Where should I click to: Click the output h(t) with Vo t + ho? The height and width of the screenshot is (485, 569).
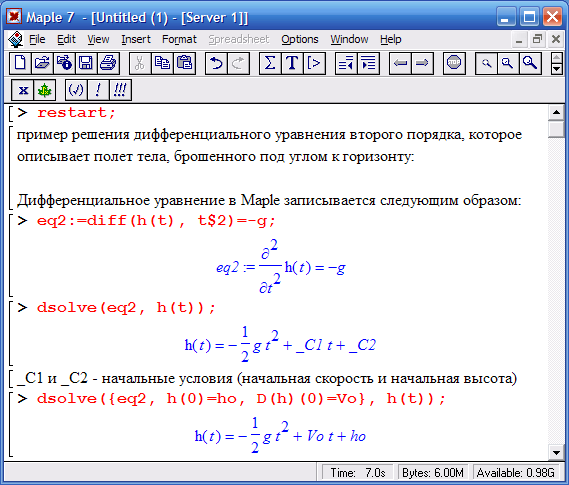point(280,435)
